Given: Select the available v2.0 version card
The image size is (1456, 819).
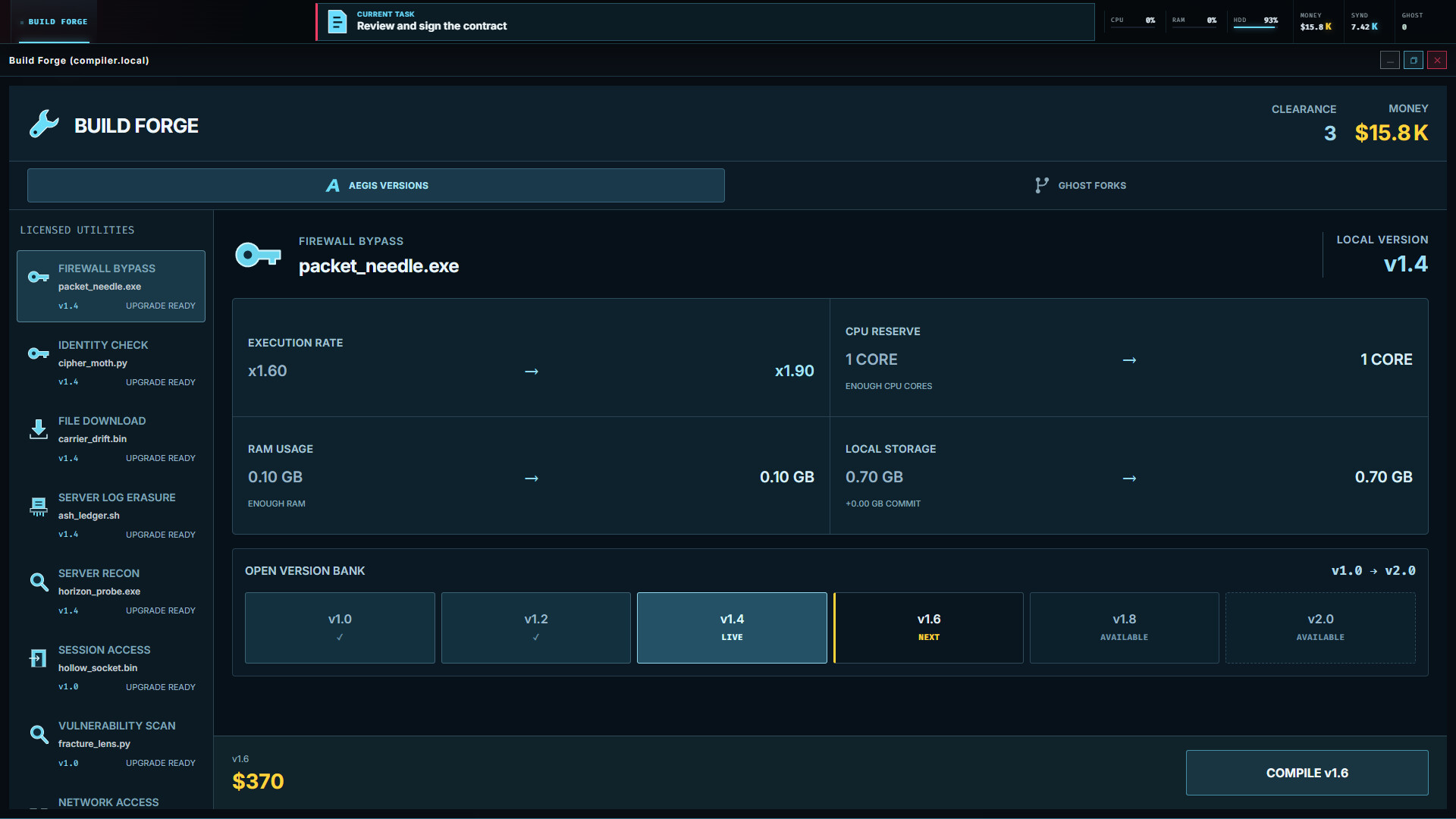Looking at the screenshot, I should (x=1320, y=628).
